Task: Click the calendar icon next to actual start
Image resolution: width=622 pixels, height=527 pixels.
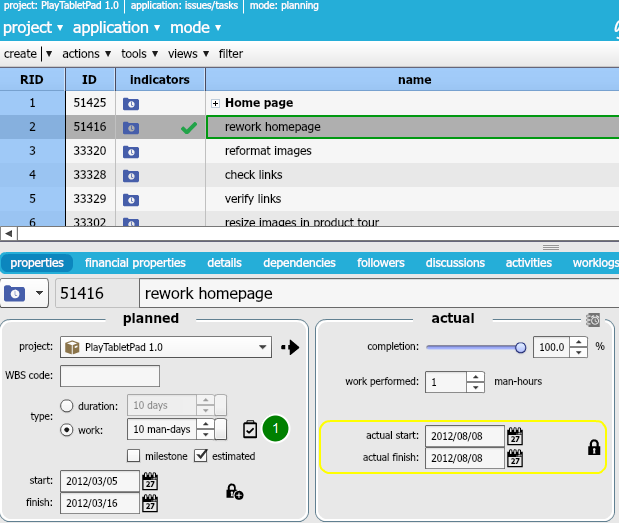Action: coord(516,436)
